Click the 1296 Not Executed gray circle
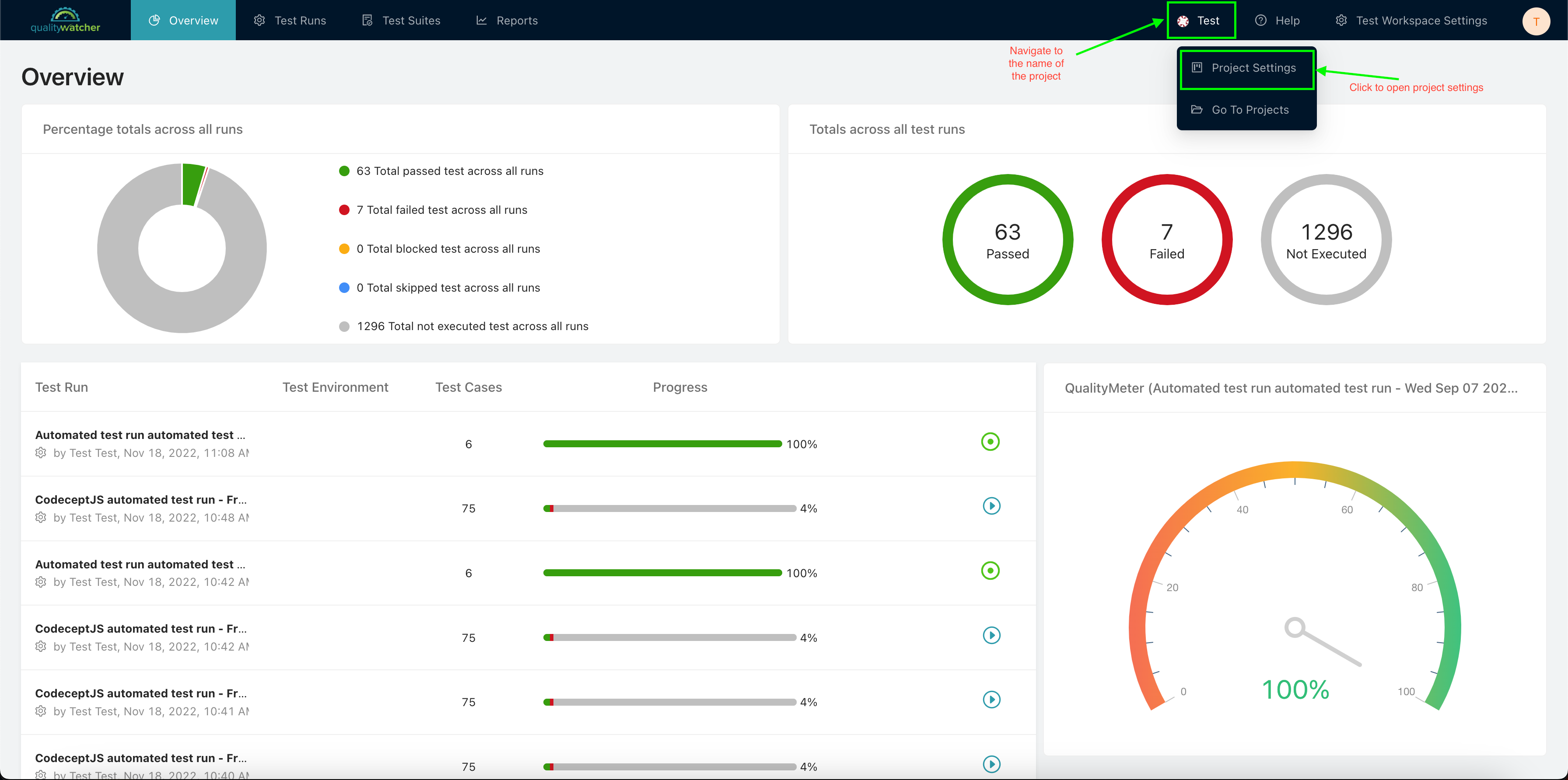 pyautogui.click(x=1326, y=240)
